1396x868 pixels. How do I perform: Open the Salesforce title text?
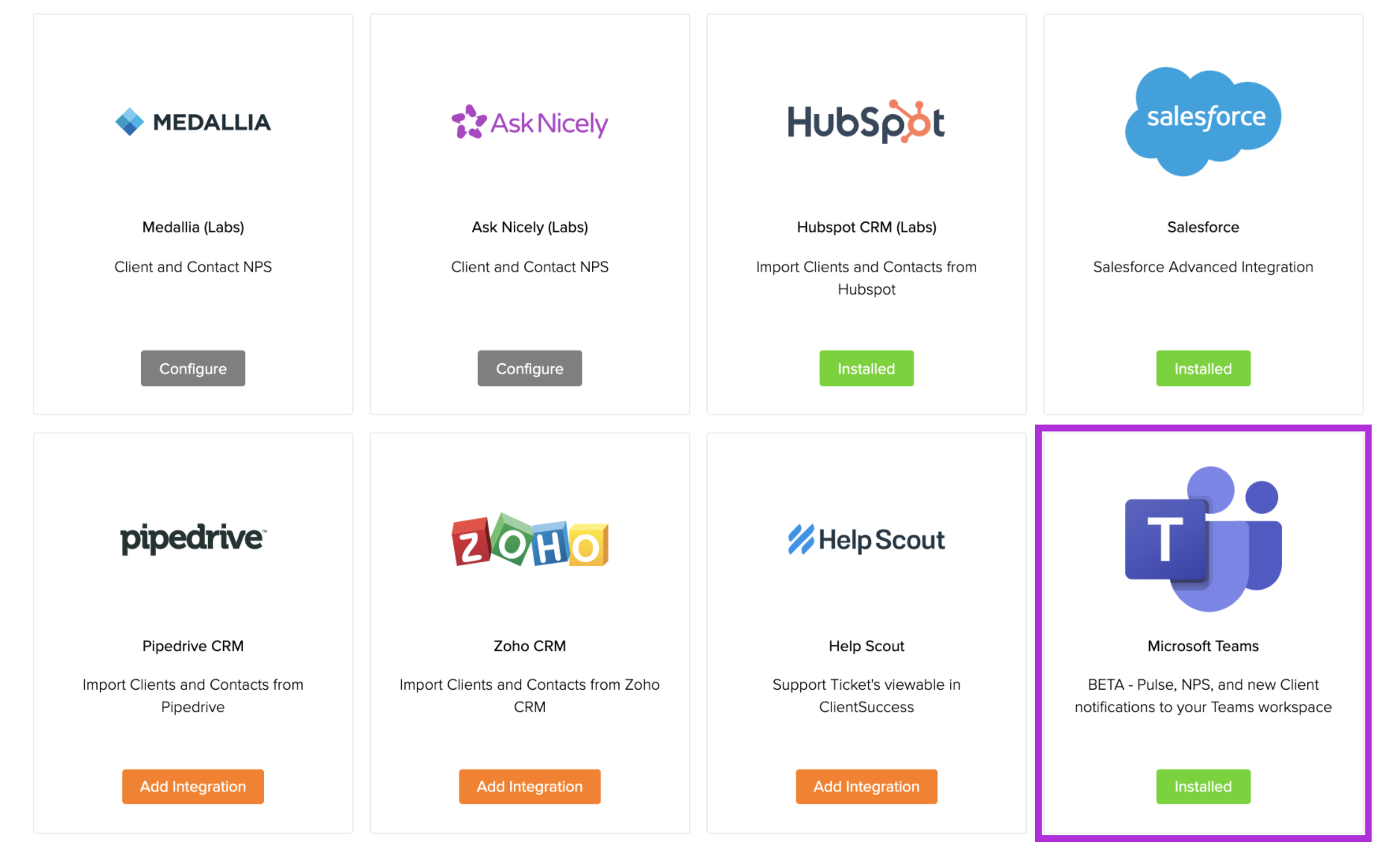[1203, 227]
